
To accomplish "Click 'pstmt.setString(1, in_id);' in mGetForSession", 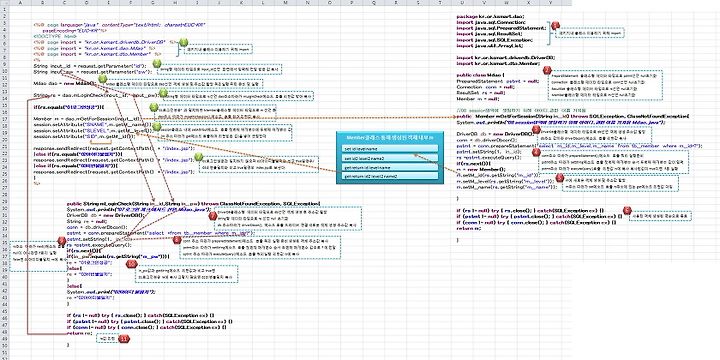I will click(489, 152).
